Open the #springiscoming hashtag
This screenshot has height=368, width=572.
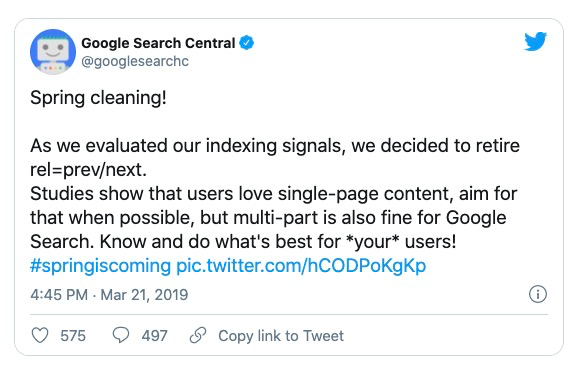(100, 266)
